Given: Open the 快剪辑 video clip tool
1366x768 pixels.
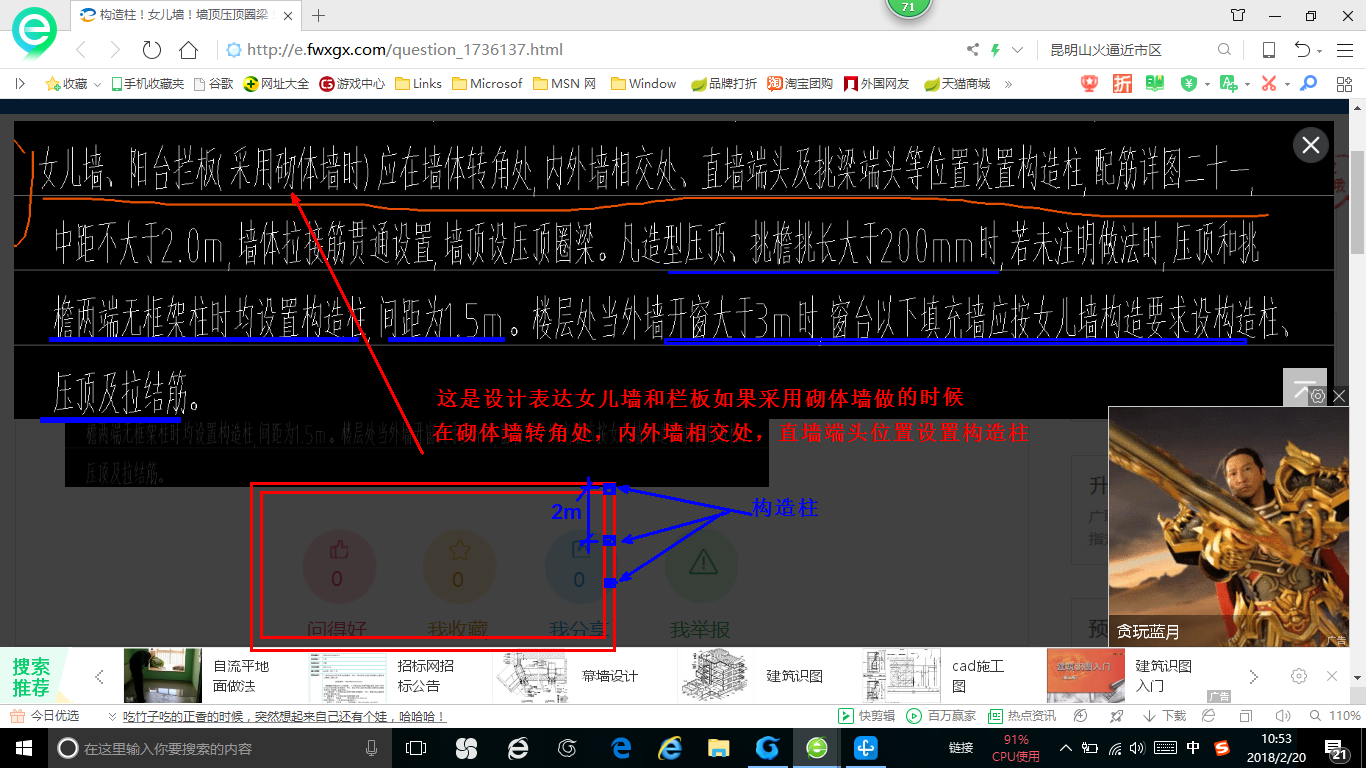Looking at the screenshot, I should coord(866,716).
